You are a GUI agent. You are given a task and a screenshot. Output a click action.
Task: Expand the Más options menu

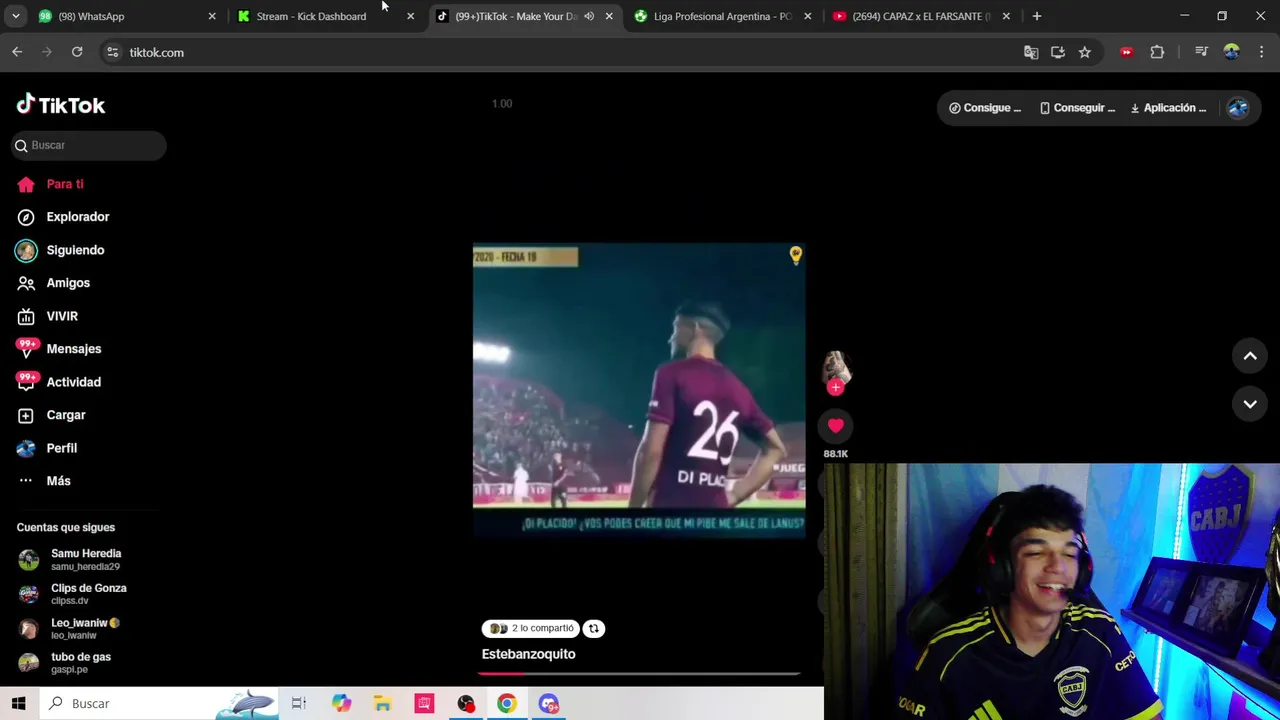[44, 481]
